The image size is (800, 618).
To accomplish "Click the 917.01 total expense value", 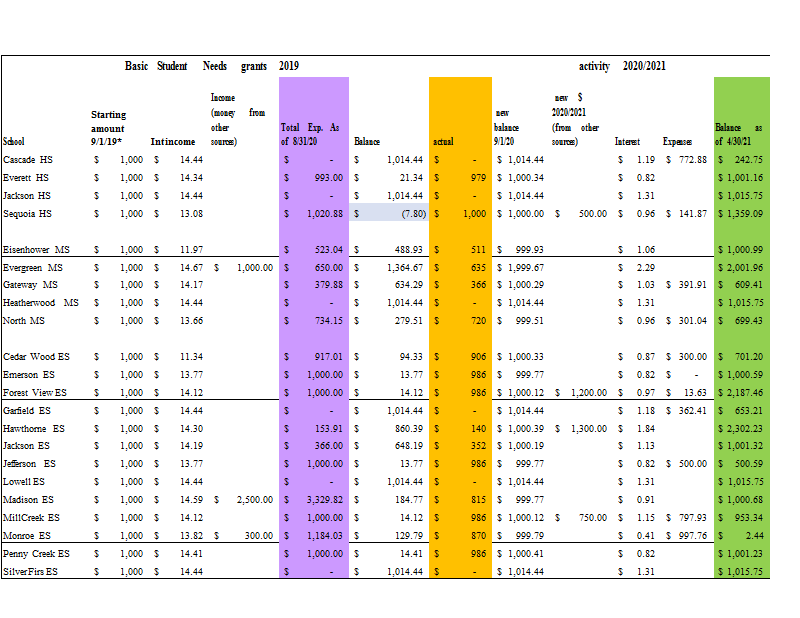I will coord(329,357).
